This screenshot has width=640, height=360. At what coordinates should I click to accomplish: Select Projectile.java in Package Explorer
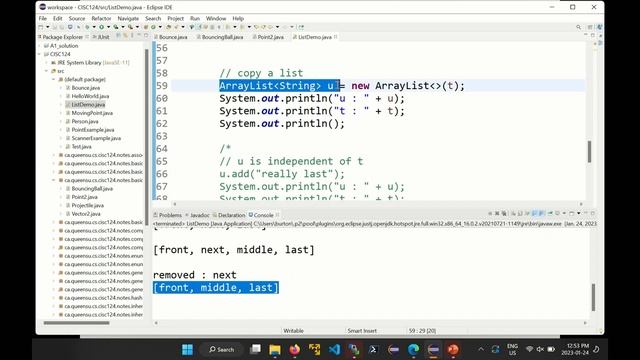coord(87,205)
